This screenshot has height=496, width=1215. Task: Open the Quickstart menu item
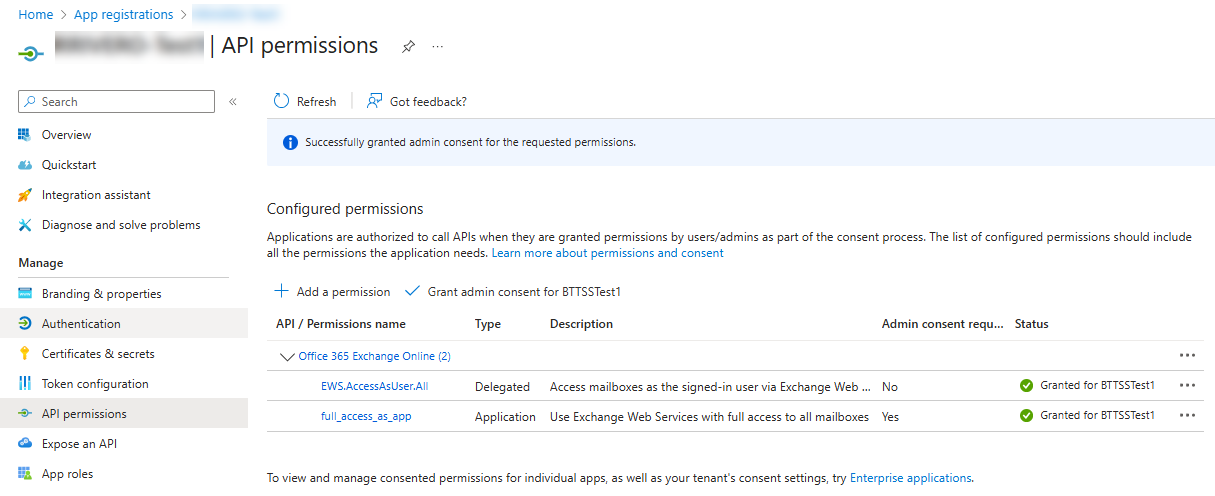(69, 165)
